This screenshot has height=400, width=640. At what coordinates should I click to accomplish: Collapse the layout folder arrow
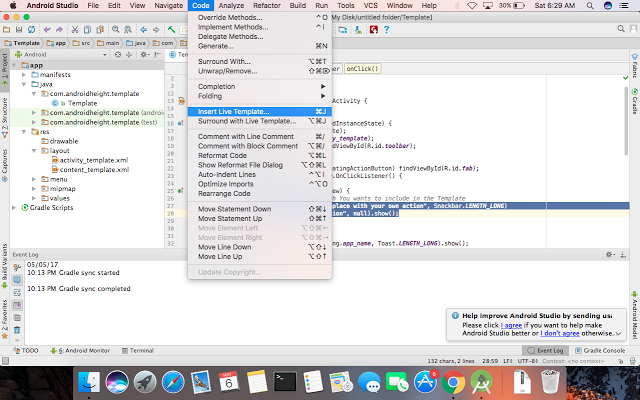pyautogui.click(x=34, y=151)
